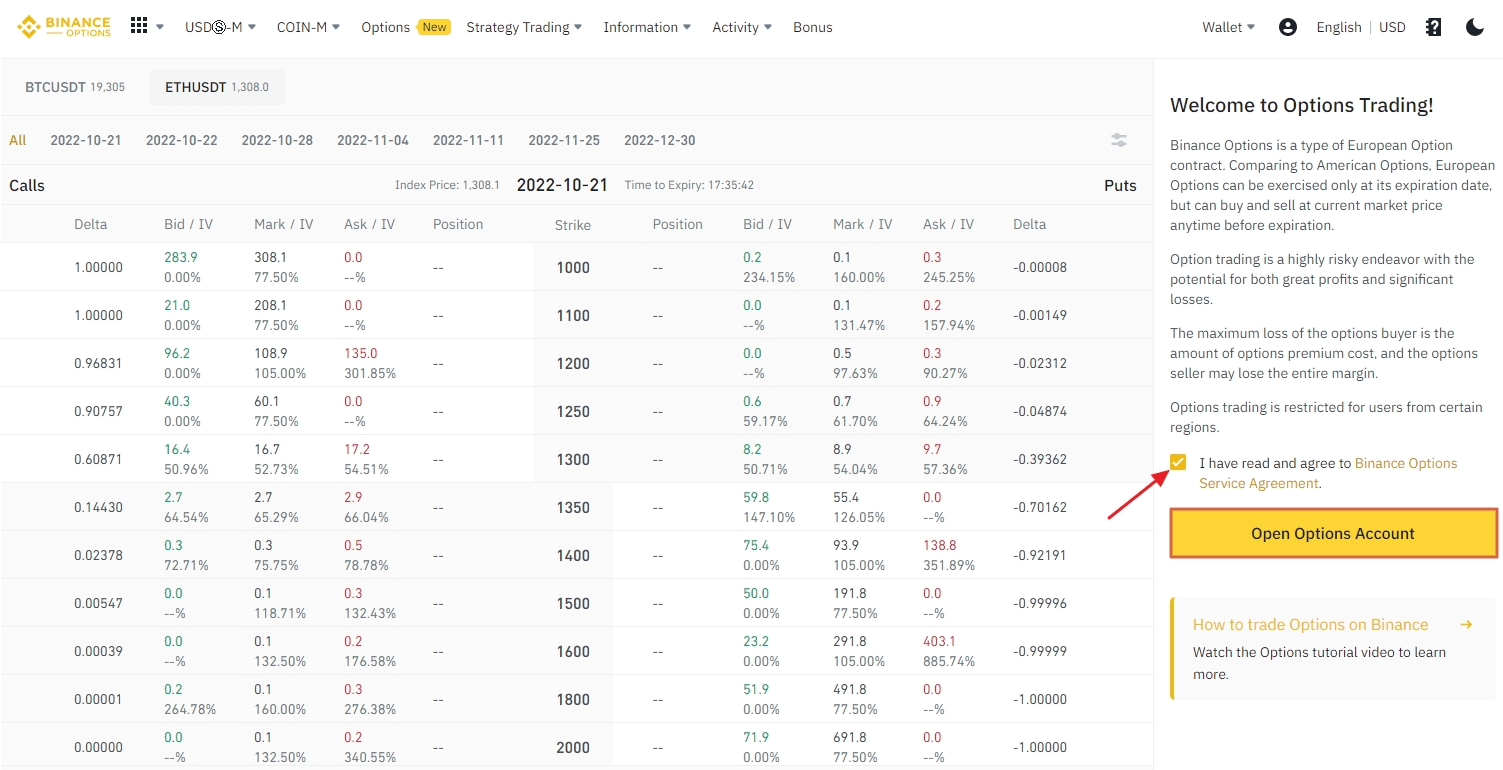Screen dimensions: 1503x770
Task: Click the 2000 strike row
Action: (577, 747)
